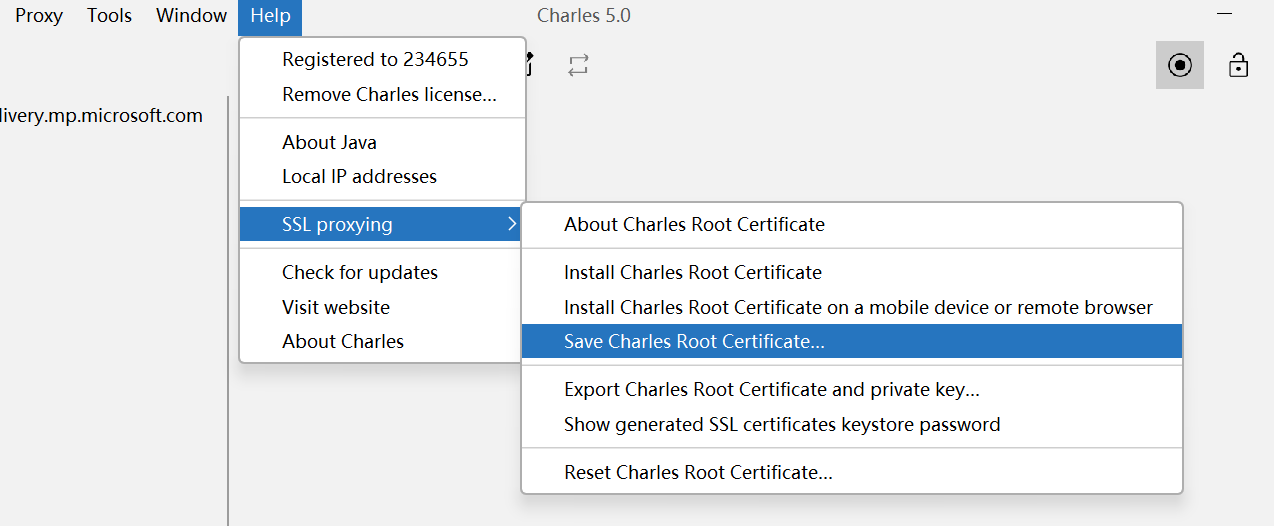Install Root Certificate on mobile device or remote browser
Viewport: 1274px width, 526px height.
pos(852,307)
